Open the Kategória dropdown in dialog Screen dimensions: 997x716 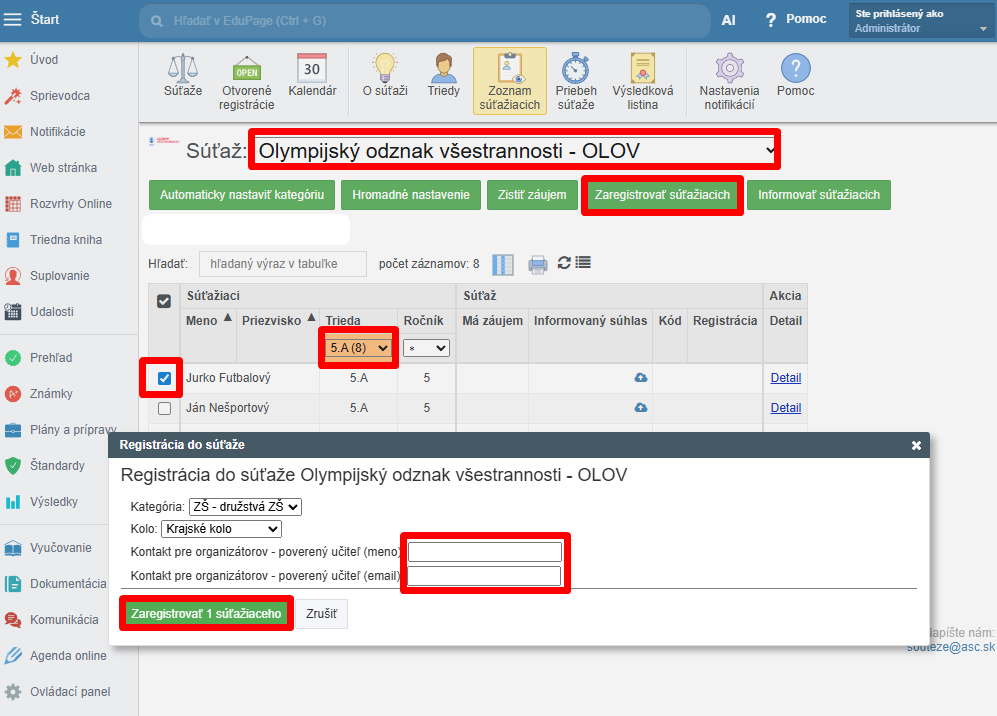tap(245, 507)
